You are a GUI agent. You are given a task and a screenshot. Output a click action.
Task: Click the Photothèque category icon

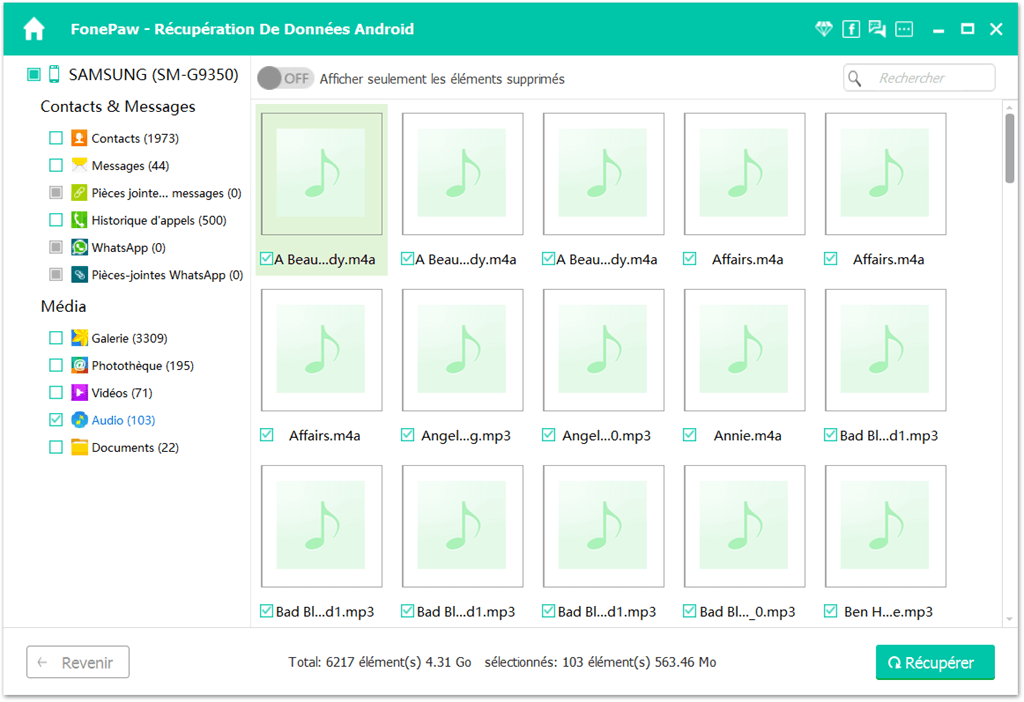point(79,365)
